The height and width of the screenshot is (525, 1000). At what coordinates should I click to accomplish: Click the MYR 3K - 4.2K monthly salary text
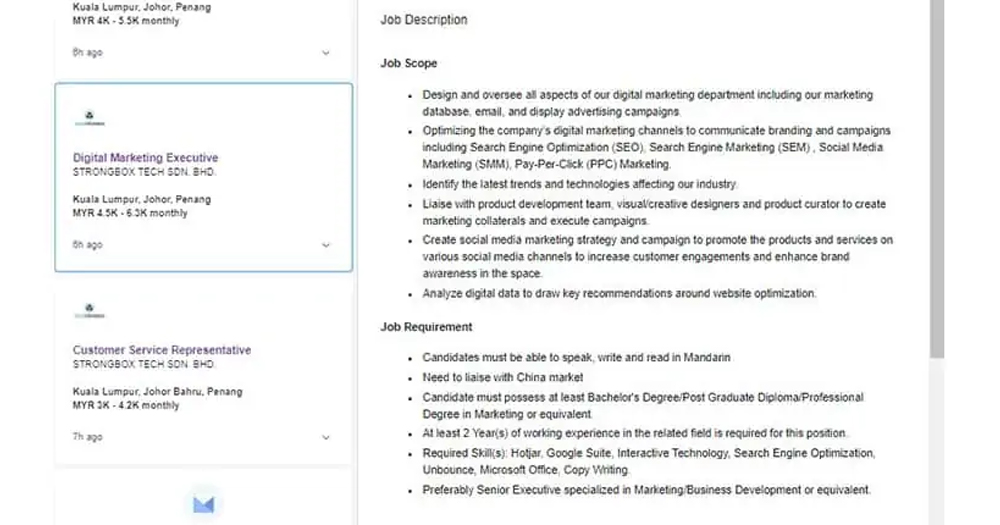coord(126,405)
